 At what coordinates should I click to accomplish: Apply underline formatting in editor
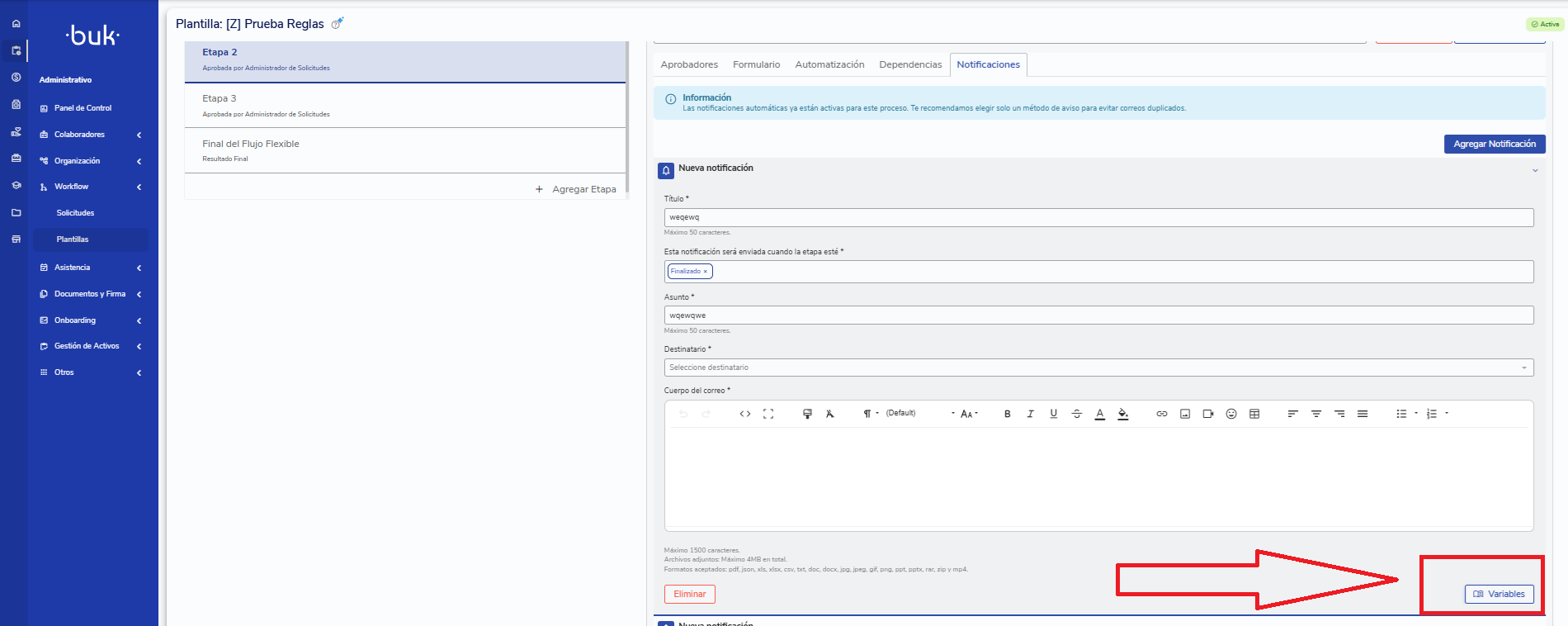pos(1053,414)
